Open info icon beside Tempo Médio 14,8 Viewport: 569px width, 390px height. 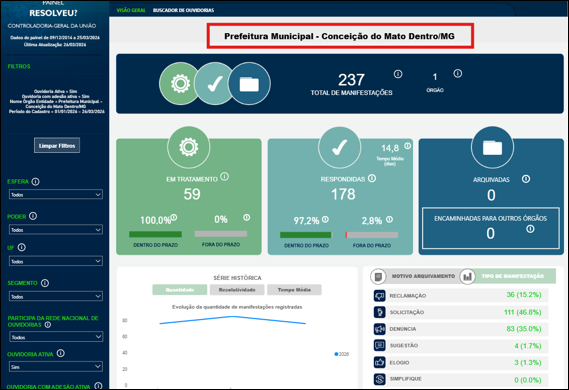point(408,146)
